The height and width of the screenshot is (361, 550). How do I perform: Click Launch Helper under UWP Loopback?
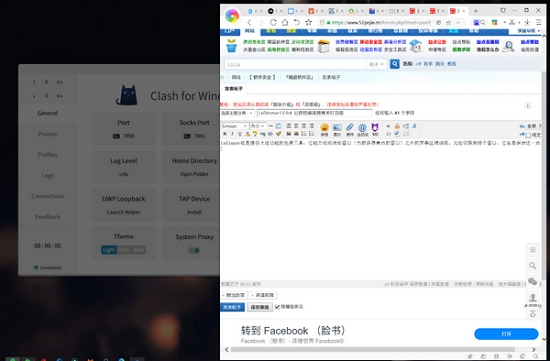(123, 212)
